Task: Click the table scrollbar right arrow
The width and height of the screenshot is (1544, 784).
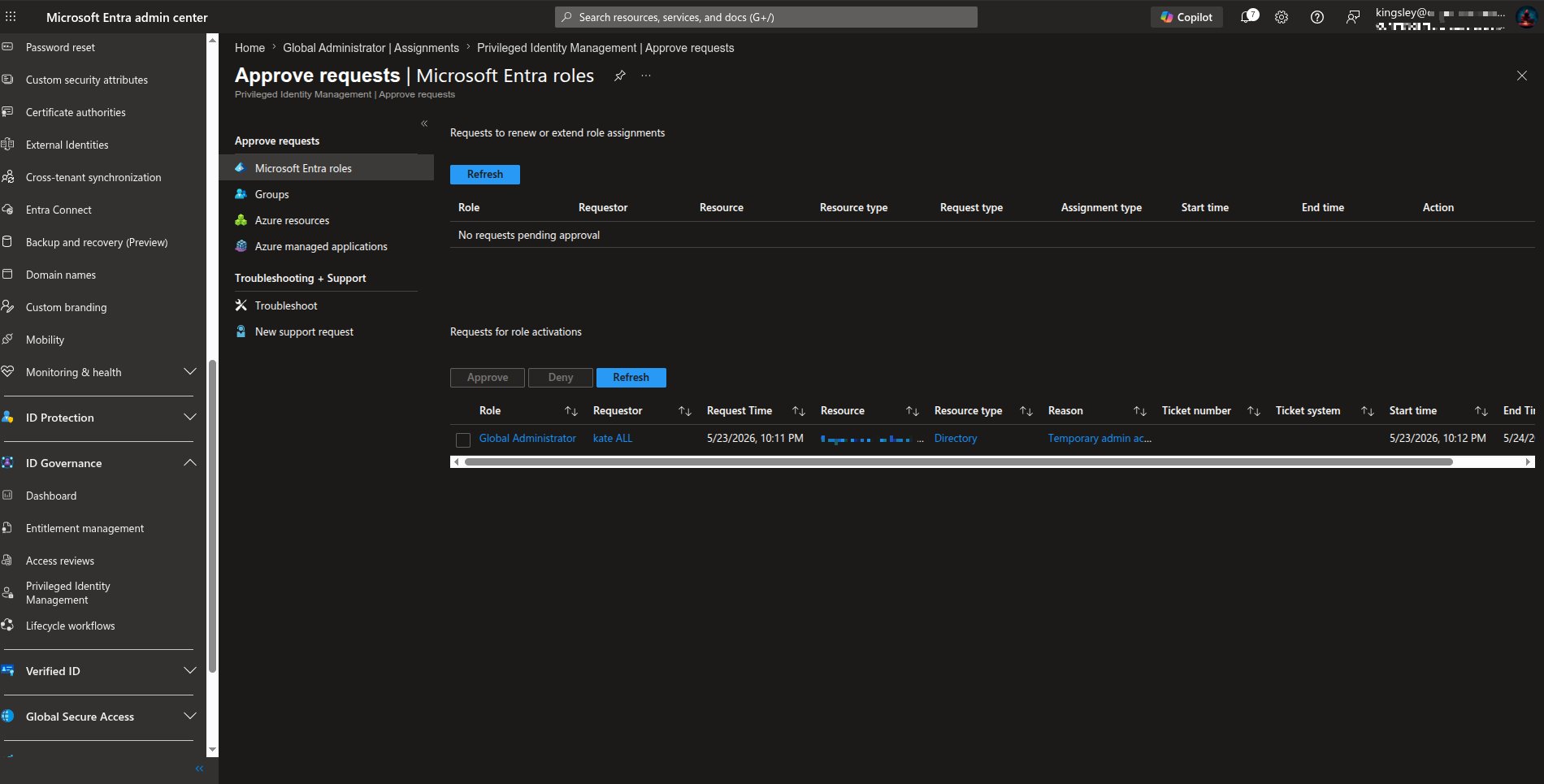Action: pyautogui.click(x=1529, y=461)
